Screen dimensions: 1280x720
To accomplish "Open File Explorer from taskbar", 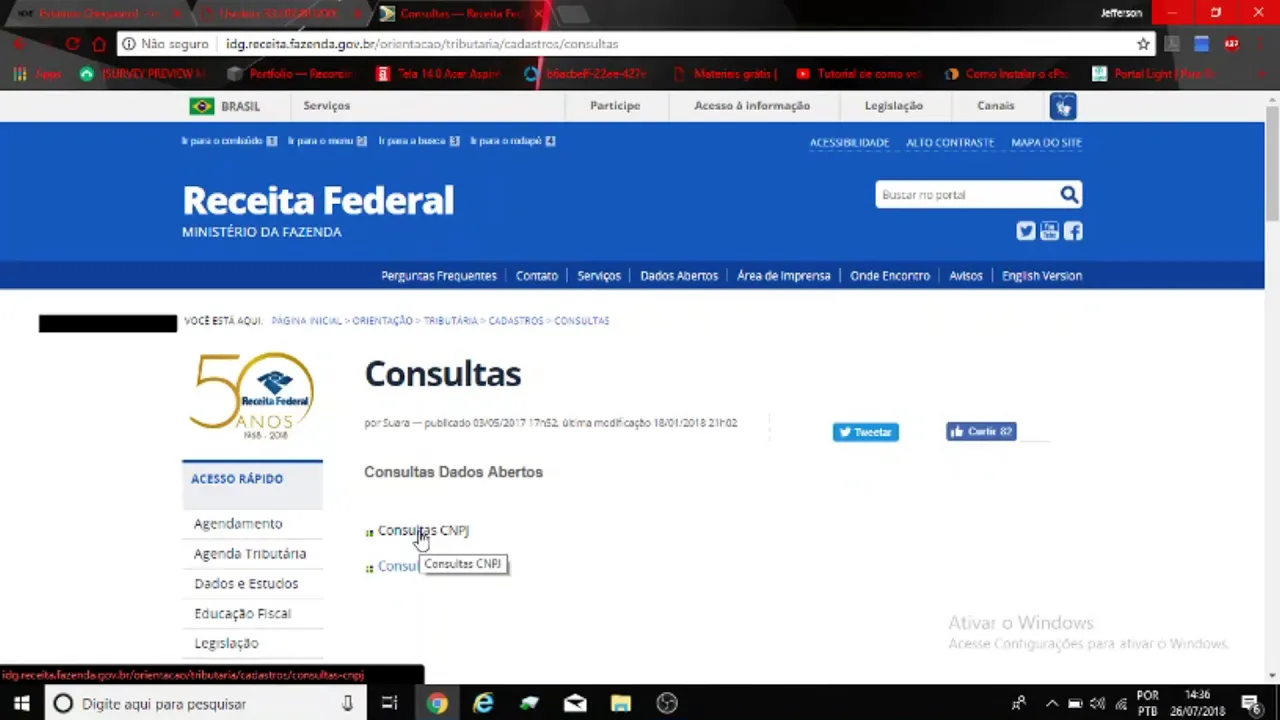I will (x=621, y=704).
